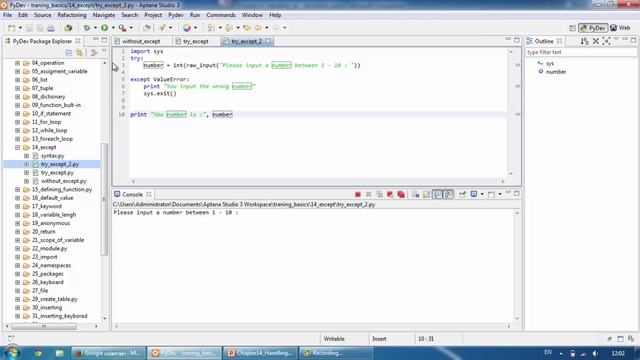Click the External Tools run icon
The width and height of the screenshot is (640, 360).
click(122, 28)
